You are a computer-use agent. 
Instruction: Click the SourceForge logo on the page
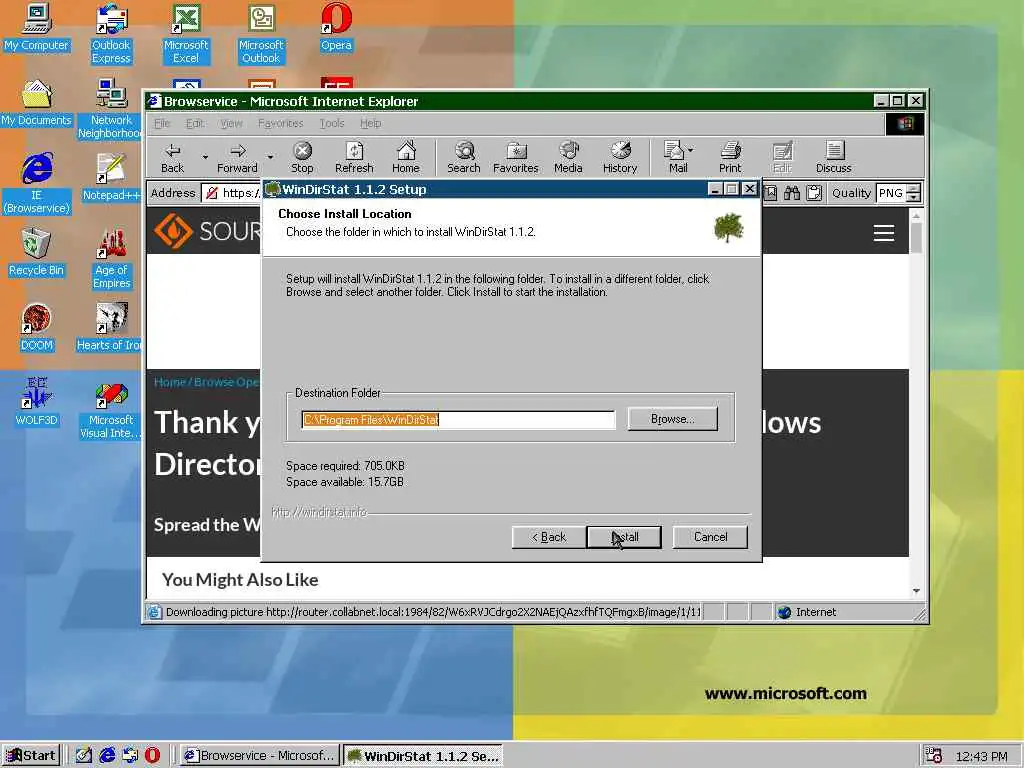point(206,231)
